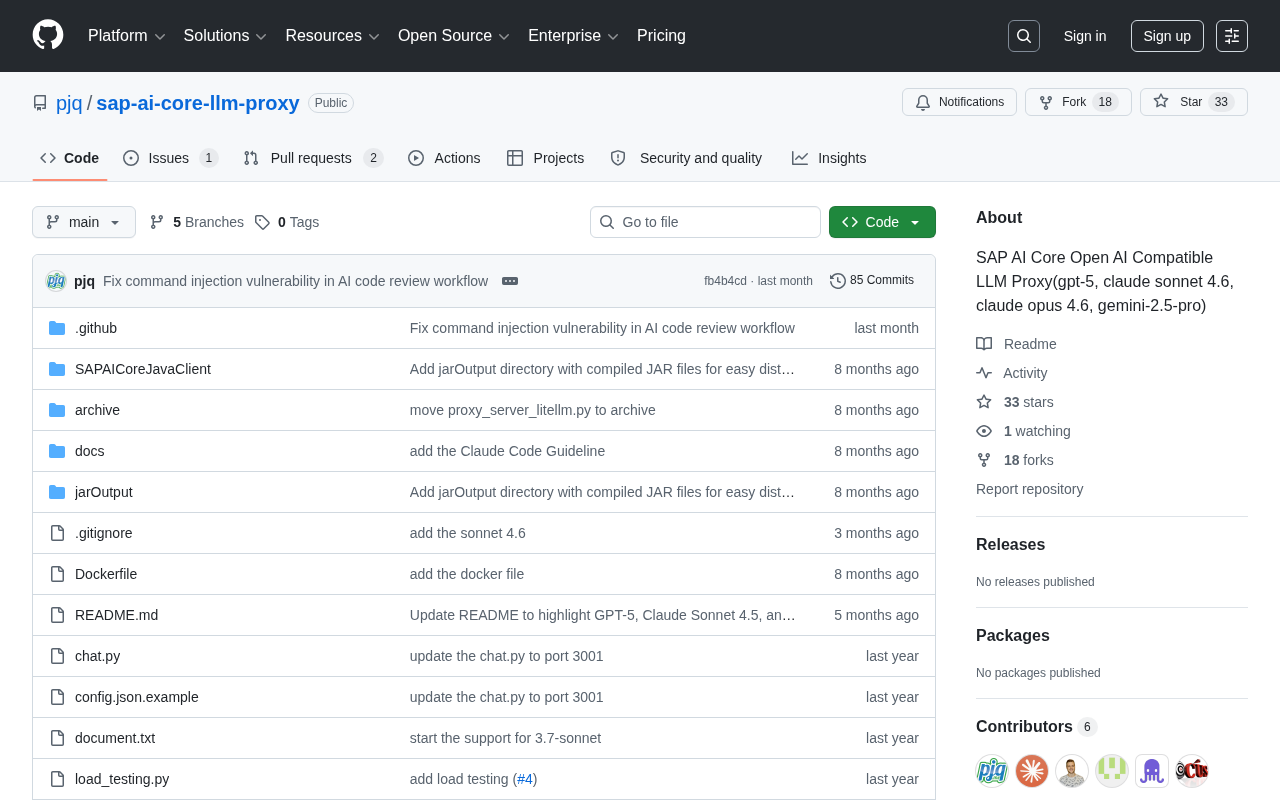The width and height of the screenshot is (1280, 800).
Task: Click the Dockerfile file icon
Action: tap(57, 574)
